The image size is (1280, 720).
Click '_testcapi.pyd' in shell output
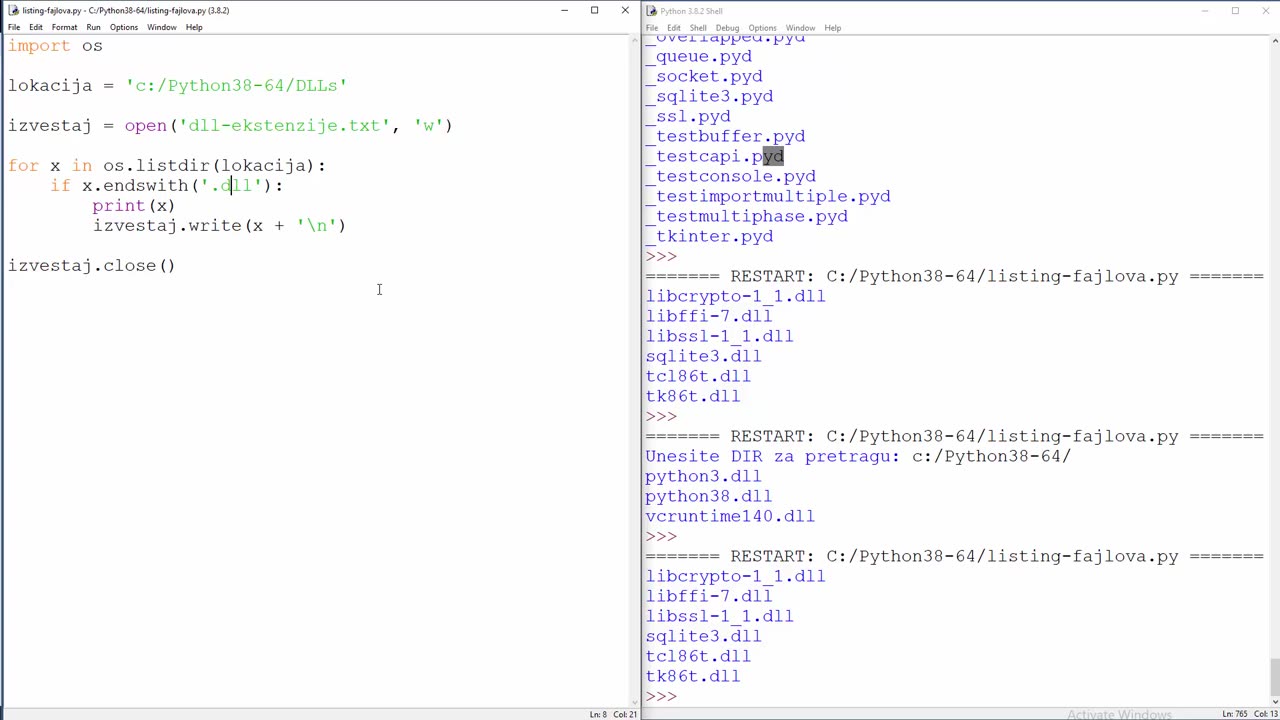tap(715, 157)
